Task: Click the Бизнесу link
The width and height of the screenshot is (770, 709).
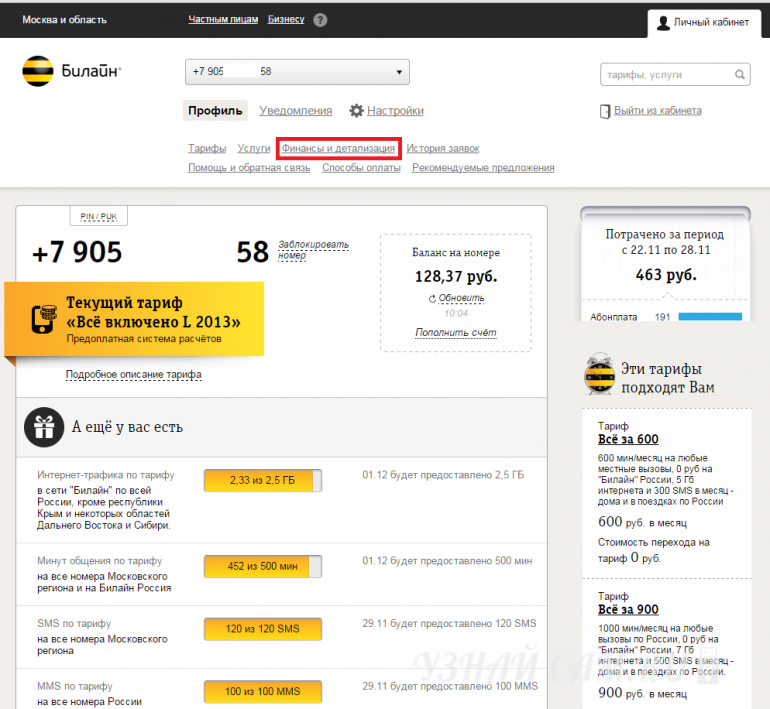Action: coord(286,19)
